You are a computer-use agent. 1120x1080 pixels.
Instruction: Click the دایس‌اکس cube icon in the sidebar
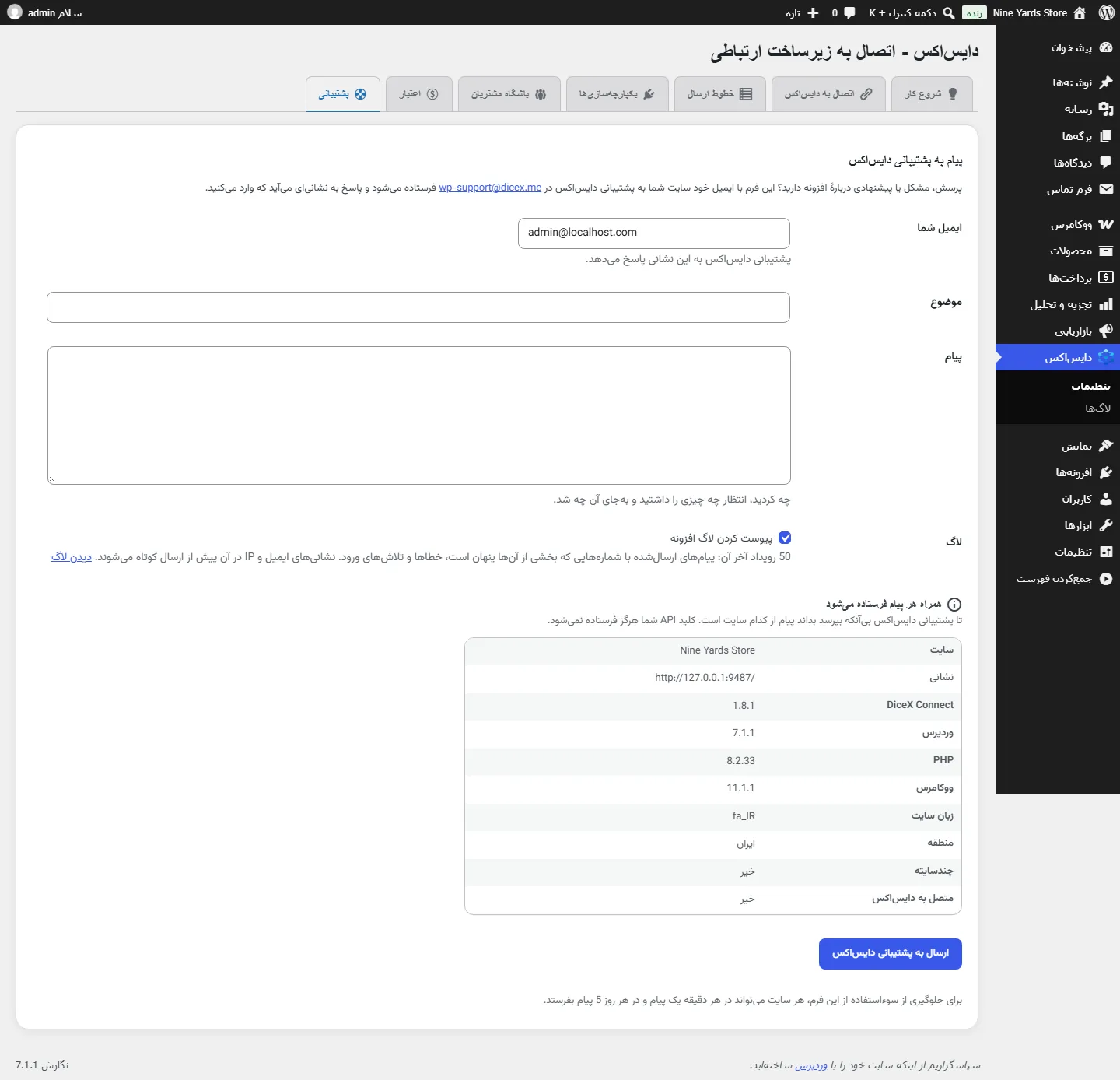pyautogui.click(x=1106, y=357)
